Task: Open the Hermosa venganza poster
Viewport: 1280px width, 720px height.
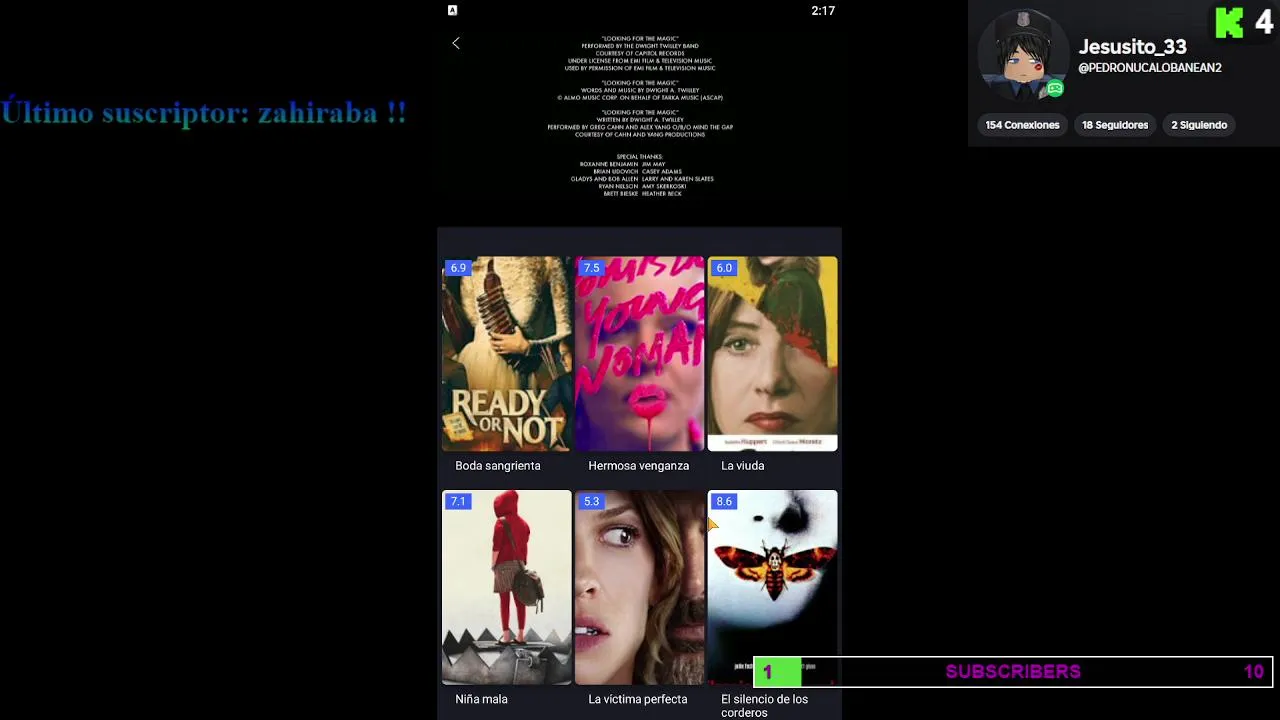Action: [640, 354]
